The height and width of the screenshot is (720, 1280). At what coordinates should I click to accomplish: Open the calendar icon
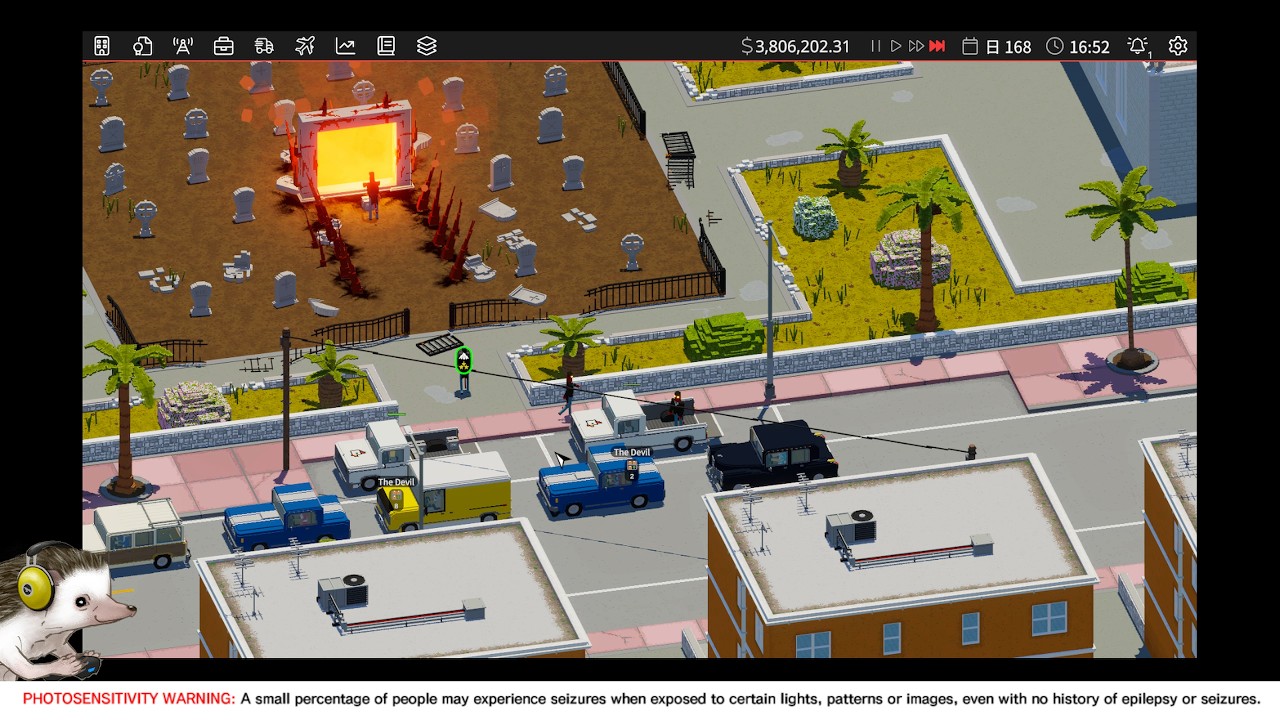969,46
